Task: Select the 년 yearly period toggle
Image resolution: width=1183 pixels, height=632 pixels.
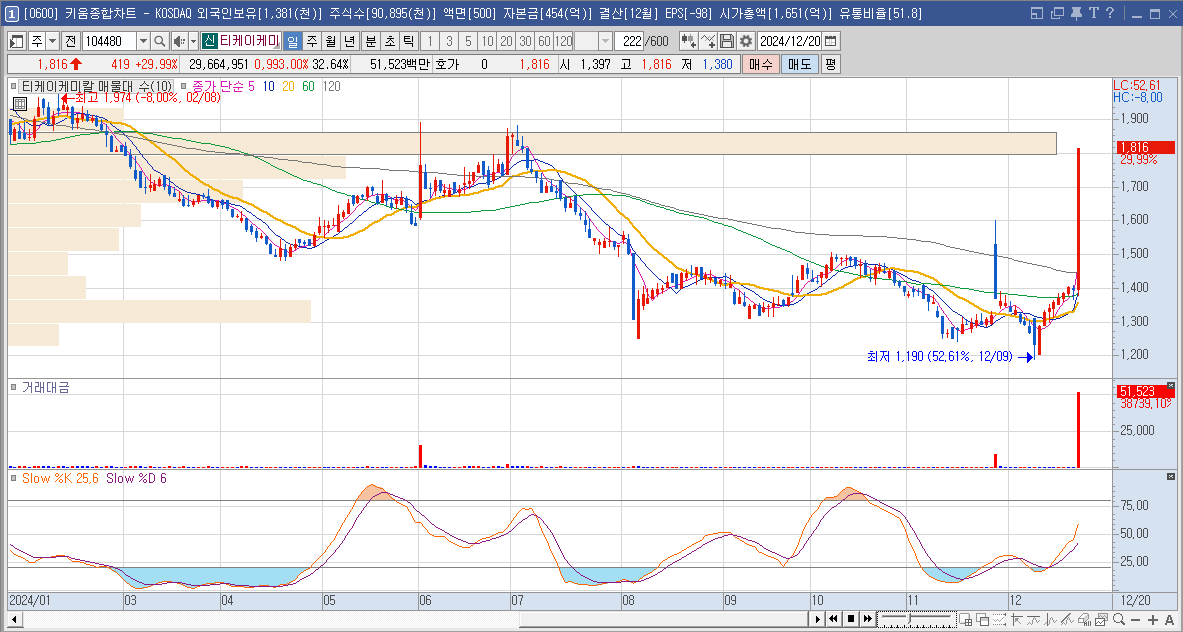Action: pyautogui.click(x=349, y=41)
